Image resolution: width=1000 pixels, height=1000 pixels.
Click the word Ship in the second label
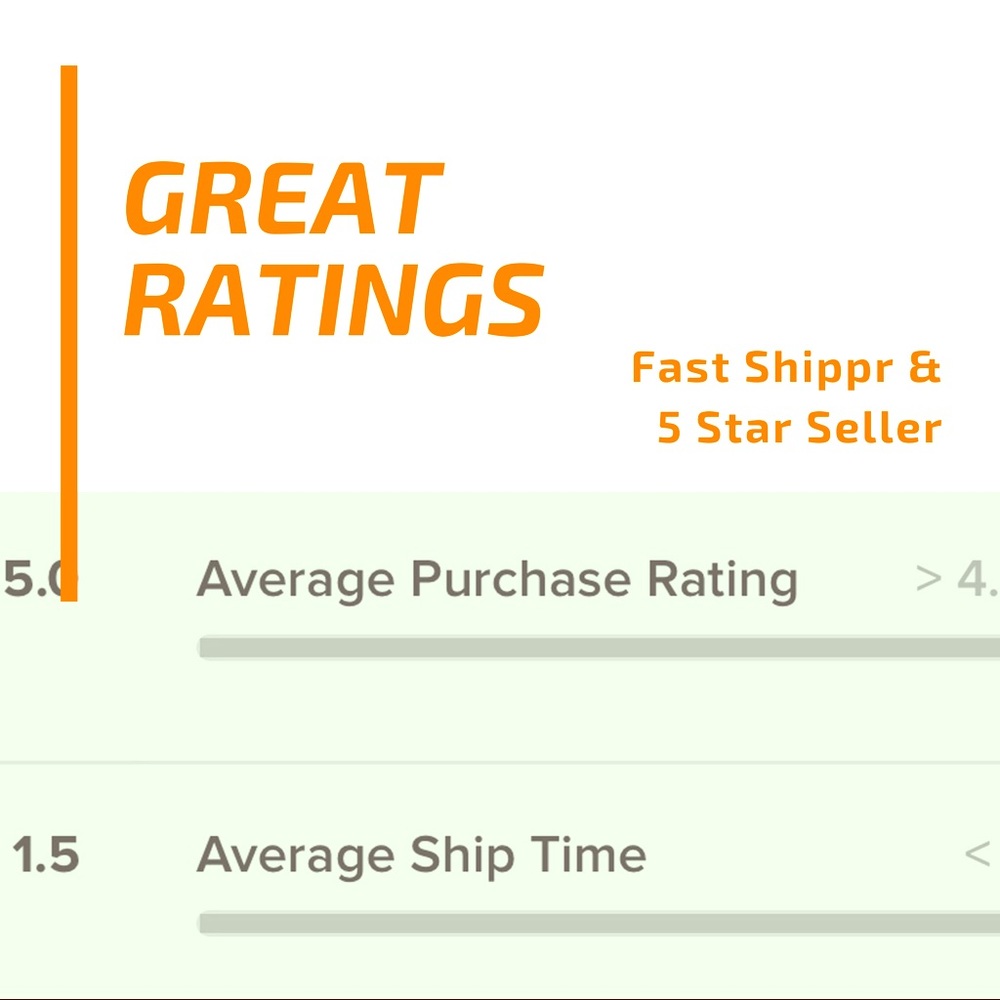[460, 855]
